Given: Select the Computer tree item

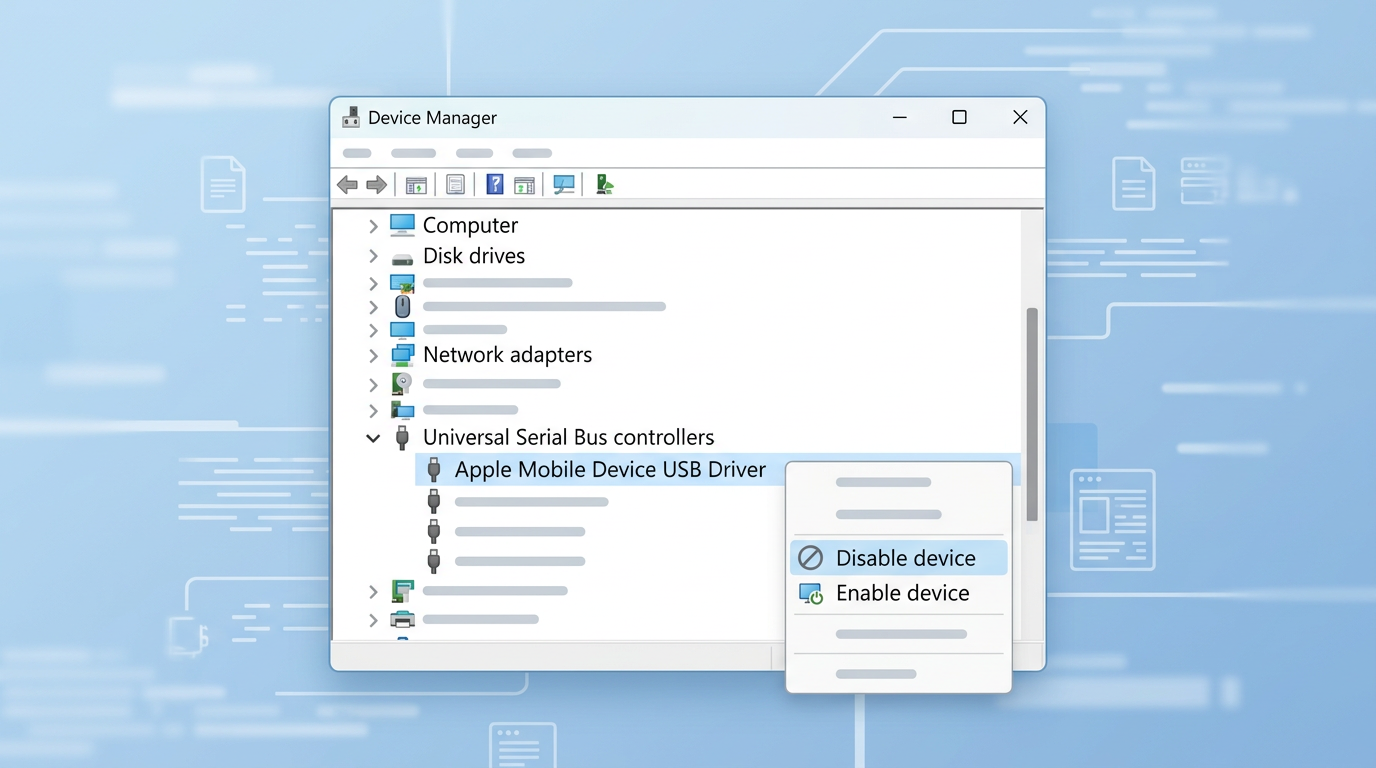Looking at the screenshot, I should (470, 225).
